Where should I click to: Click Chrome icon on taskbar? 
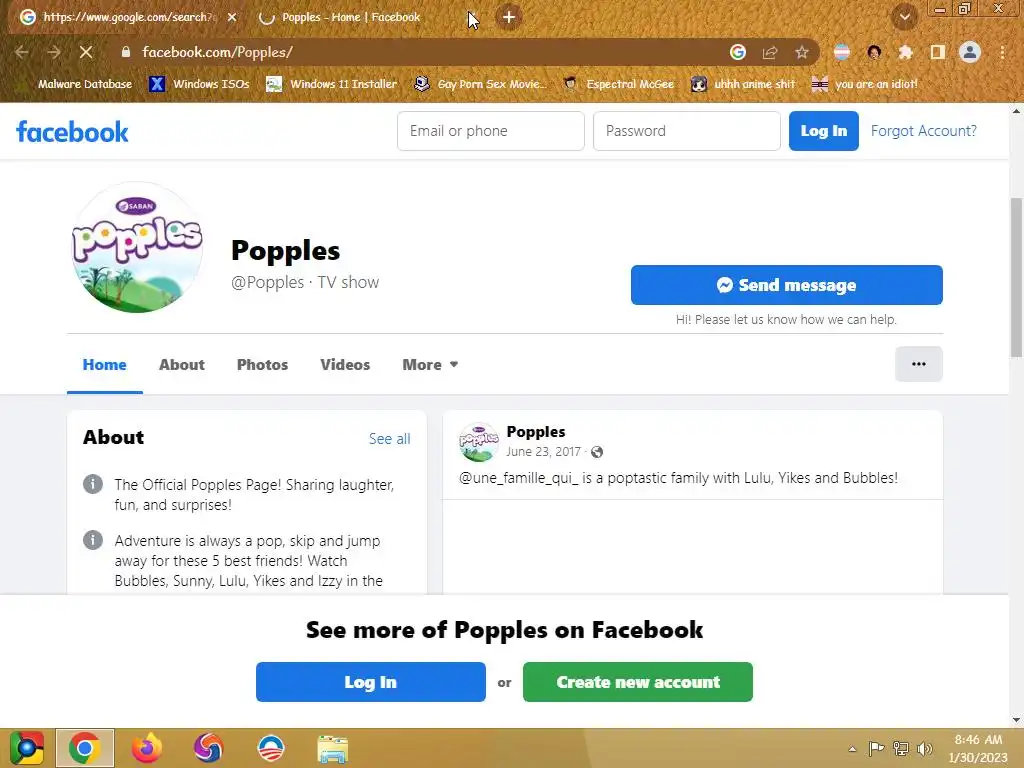click(84, 748)
